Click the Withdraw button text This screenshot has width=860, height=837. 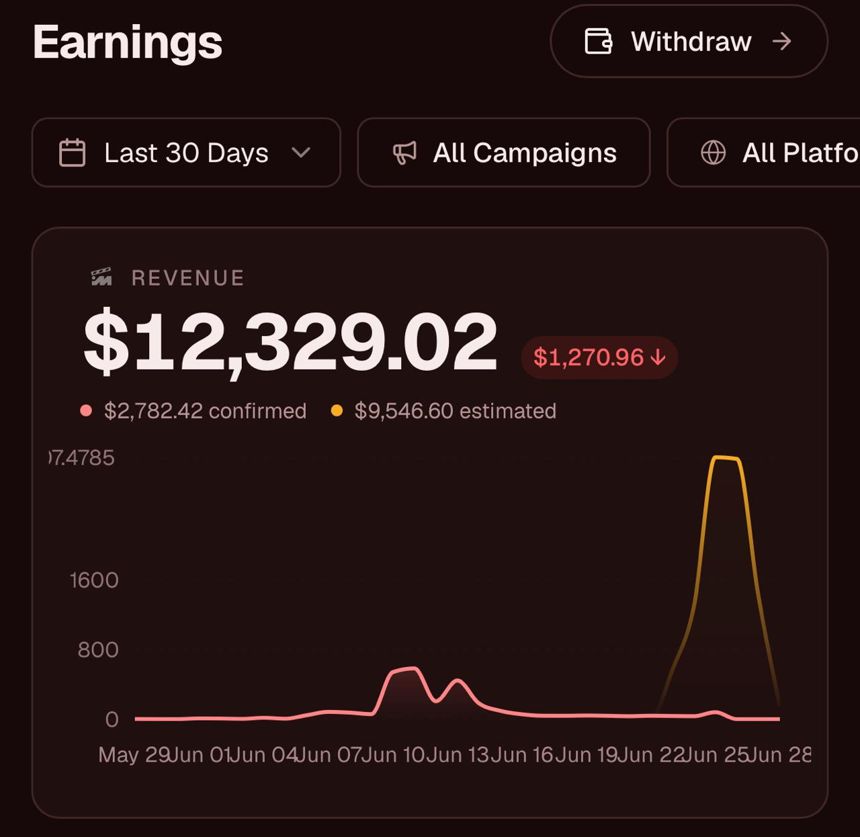coord(691,42)
